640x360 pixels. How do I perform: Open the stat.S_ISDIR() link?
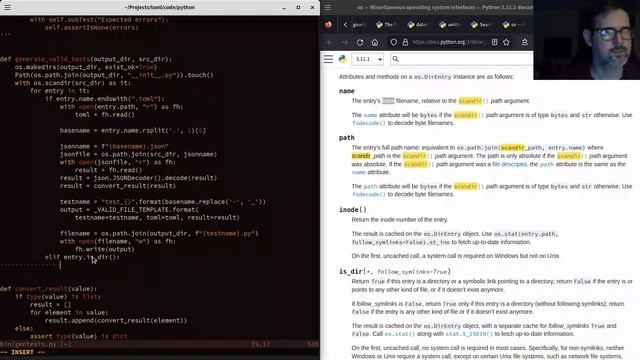pyautogui.click(x=469, y=334)
